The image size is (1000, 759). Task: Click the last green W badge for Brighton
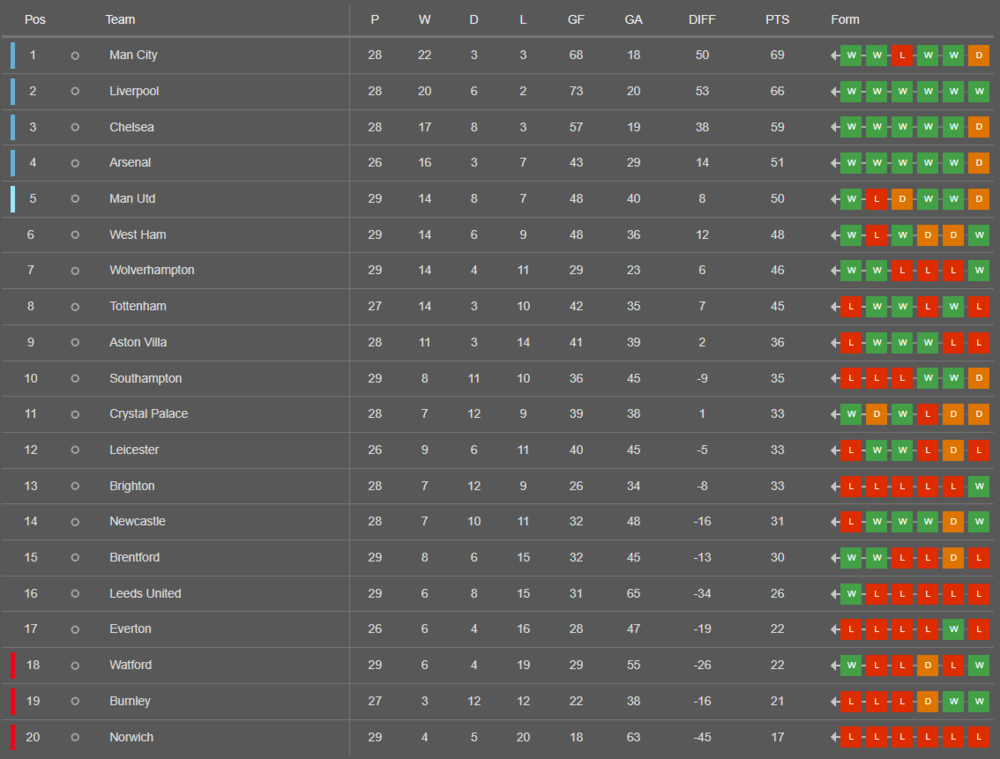pos(978,486)
